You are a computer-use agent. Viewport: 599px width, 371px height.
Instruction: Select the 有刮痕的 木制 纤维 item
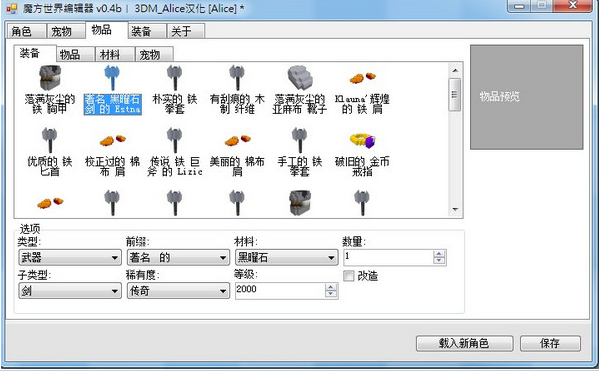[237, 90]
